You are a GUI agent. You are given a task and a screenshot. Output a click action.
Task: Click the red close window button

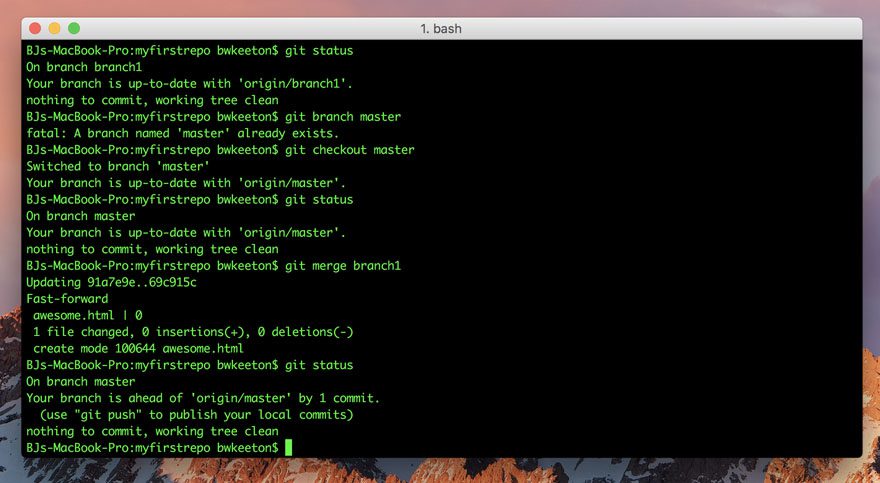pyautogui.click(x=35, y=28)
